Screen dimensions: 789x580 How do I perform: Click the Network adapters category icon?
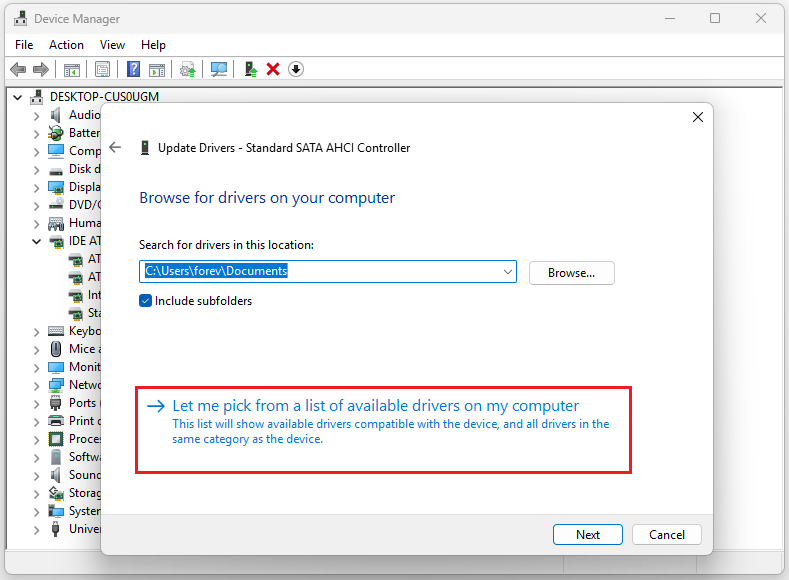coord(56,385)
